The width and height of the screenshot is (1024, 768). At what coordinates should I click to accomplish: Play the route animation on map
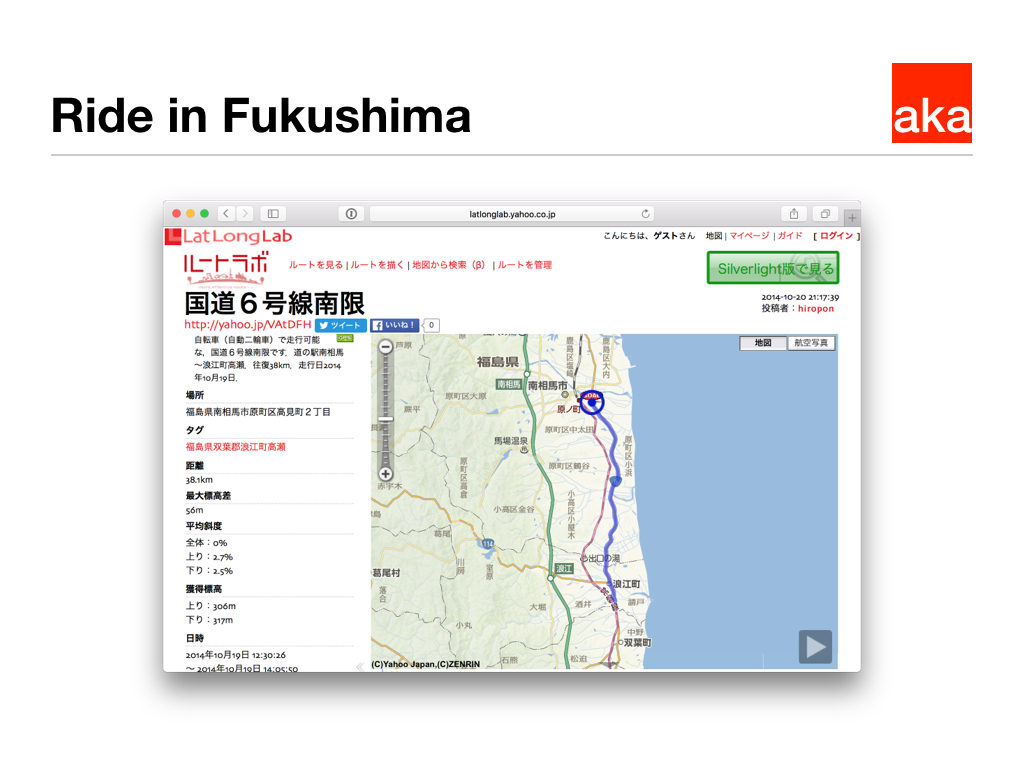coord(815,647)
